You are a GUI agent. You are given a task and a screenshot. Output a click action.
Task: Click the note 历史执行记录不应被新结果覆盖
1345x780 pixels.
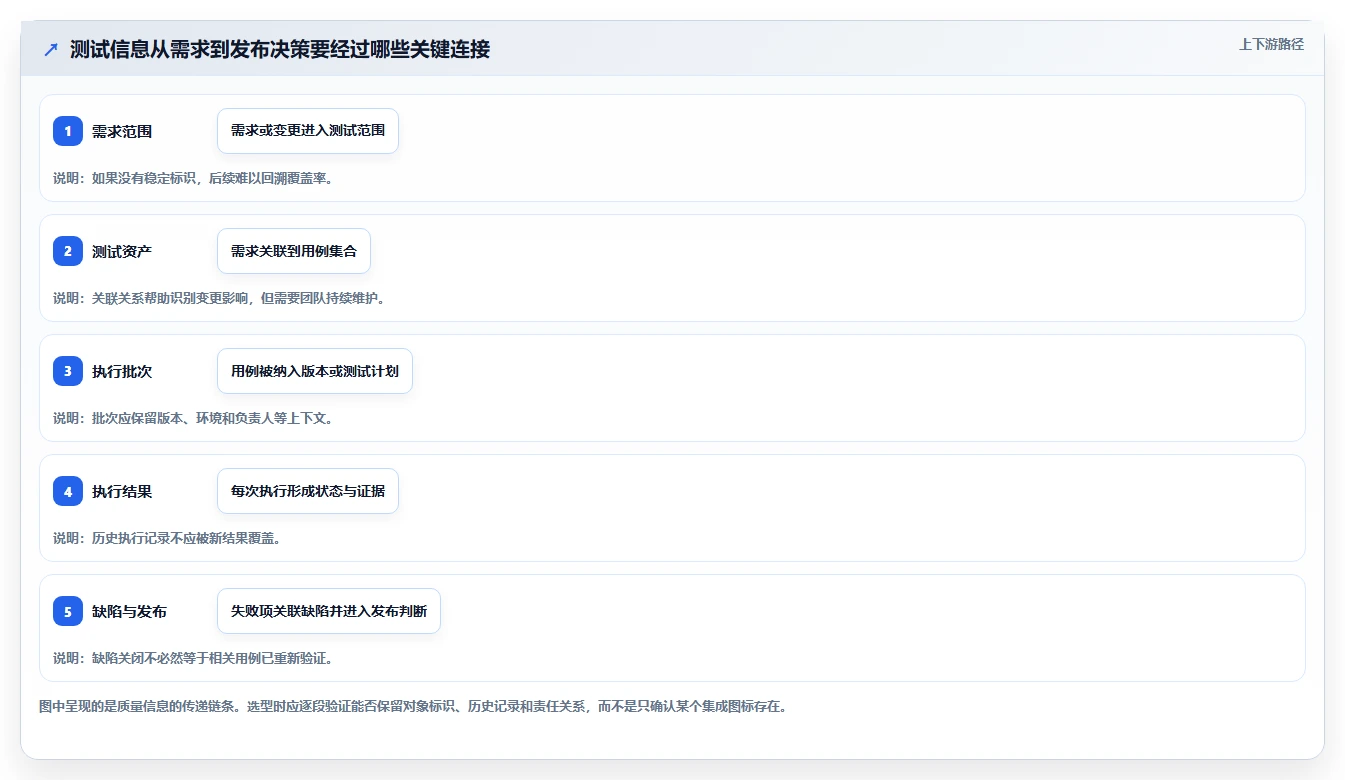[x=167, y=538]
